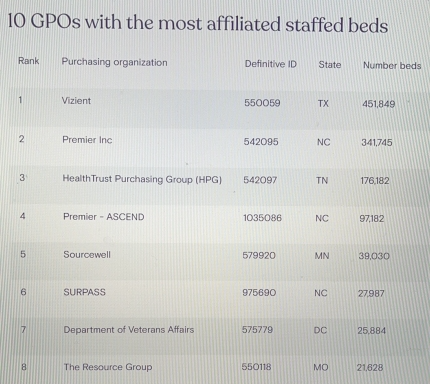This screenshot has height=384, width=430.
Task: Select the Sourcewell row name
Action: click(87, 254)
